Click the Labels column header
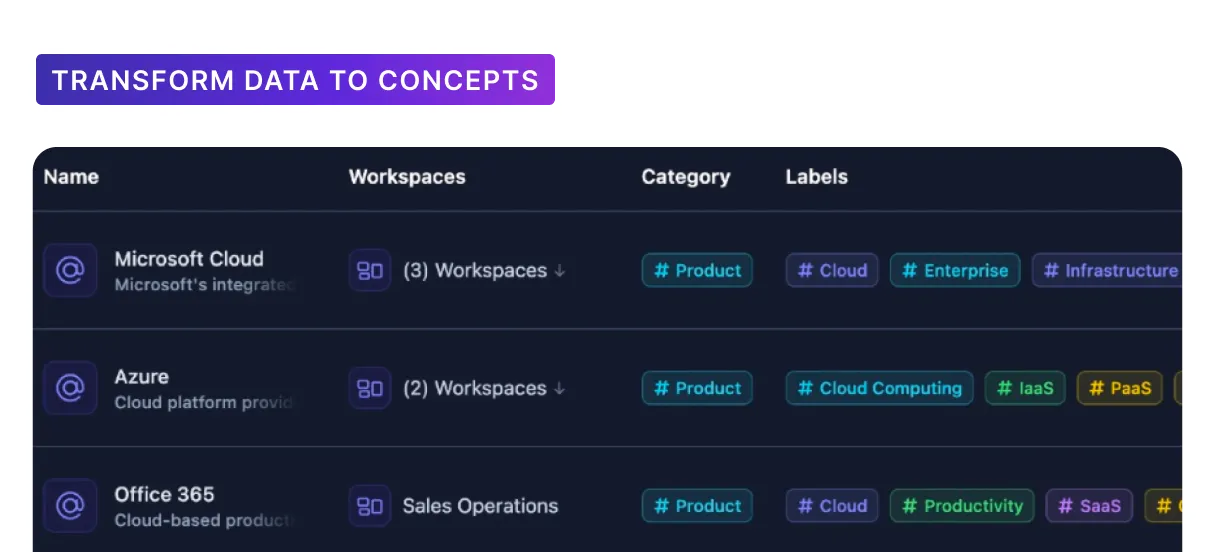This screenshot has height=552, width=1211. coord(816,177)
